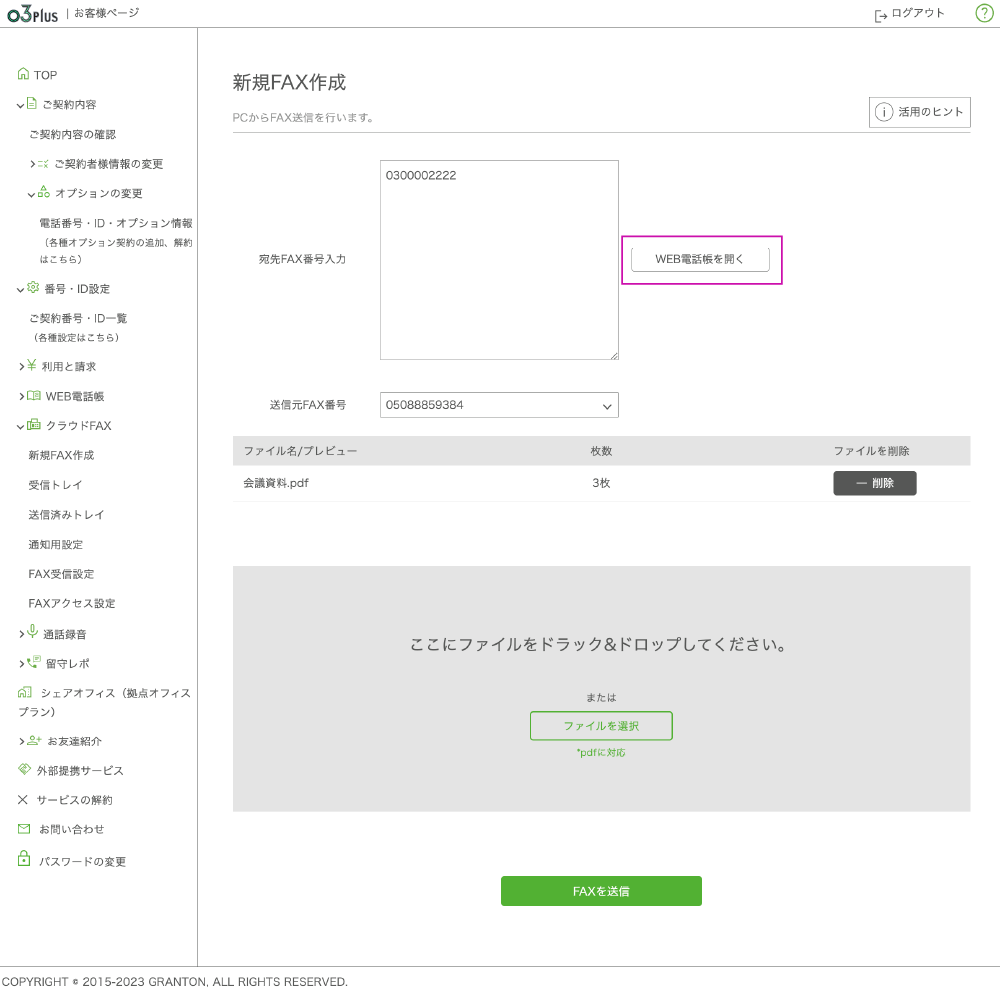Click the お友達紹介 person-plus icon
Image resolution: width=1000 pixels, height=992 pixels.
click(34, 739)
